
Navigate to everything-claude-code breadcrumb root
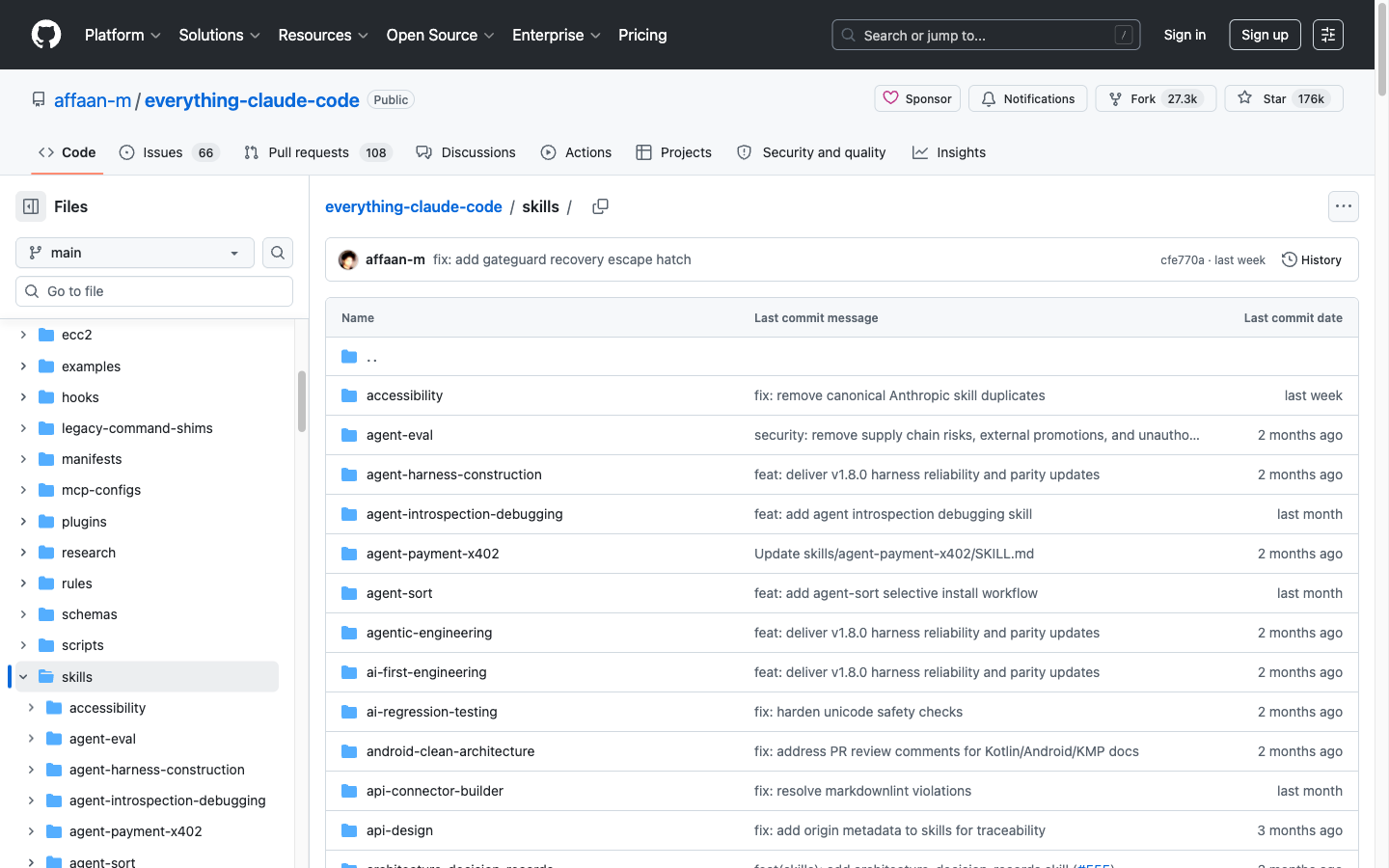[x=414, y=206]
